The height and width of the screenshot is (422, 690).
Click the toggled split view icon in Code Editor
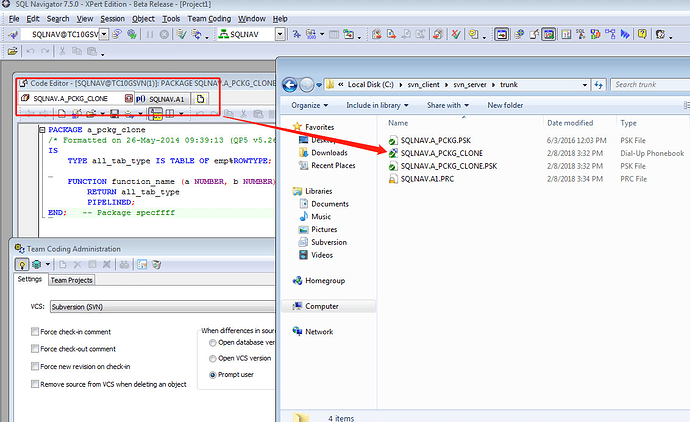155,114
